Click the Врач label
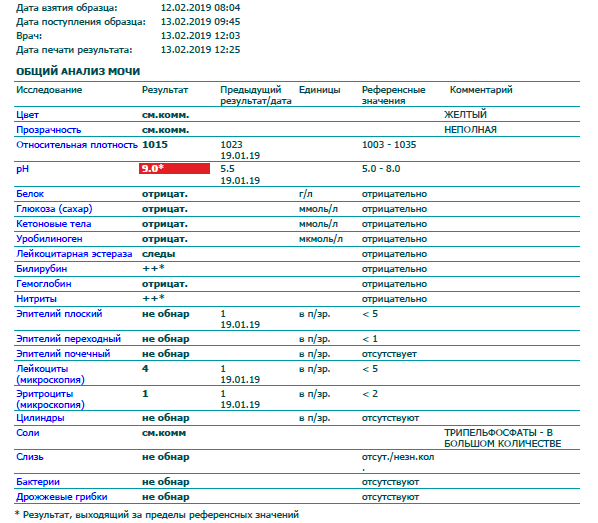The width and height of the screenshot is (598, 523). 29,36
